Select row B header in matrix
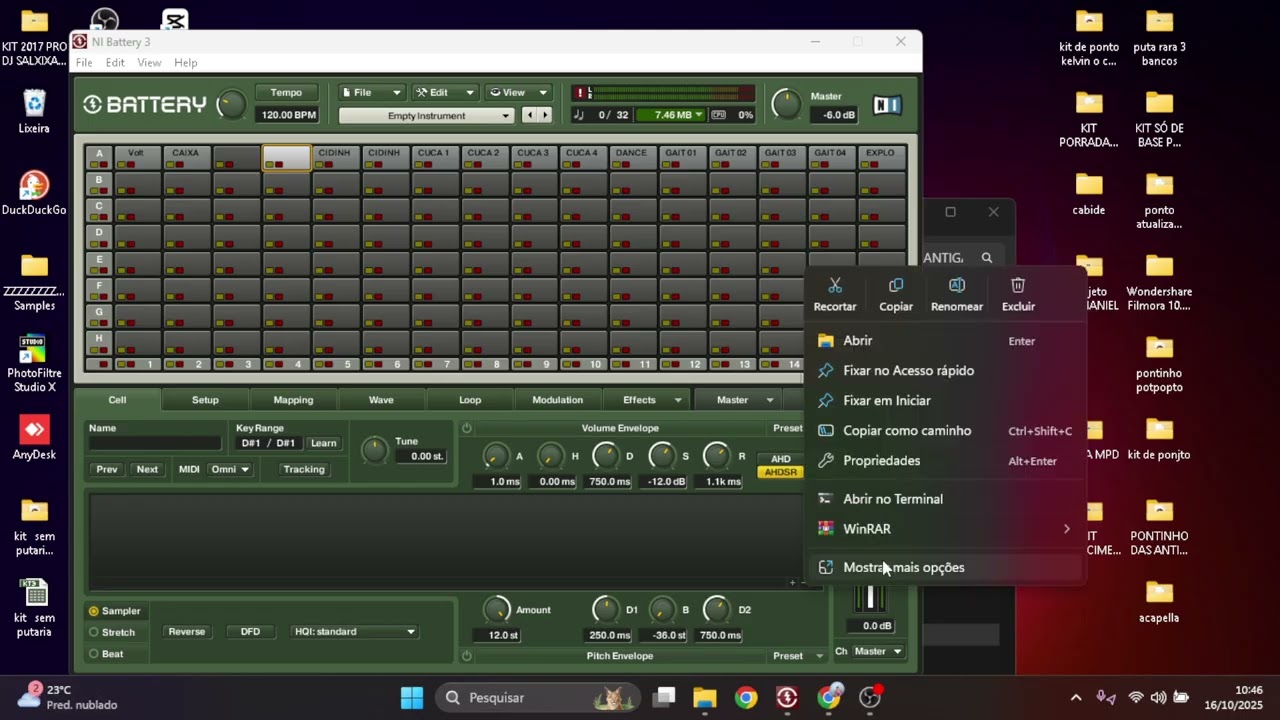The width and height of the screenshot is (1280, 720). coord(99,185)
